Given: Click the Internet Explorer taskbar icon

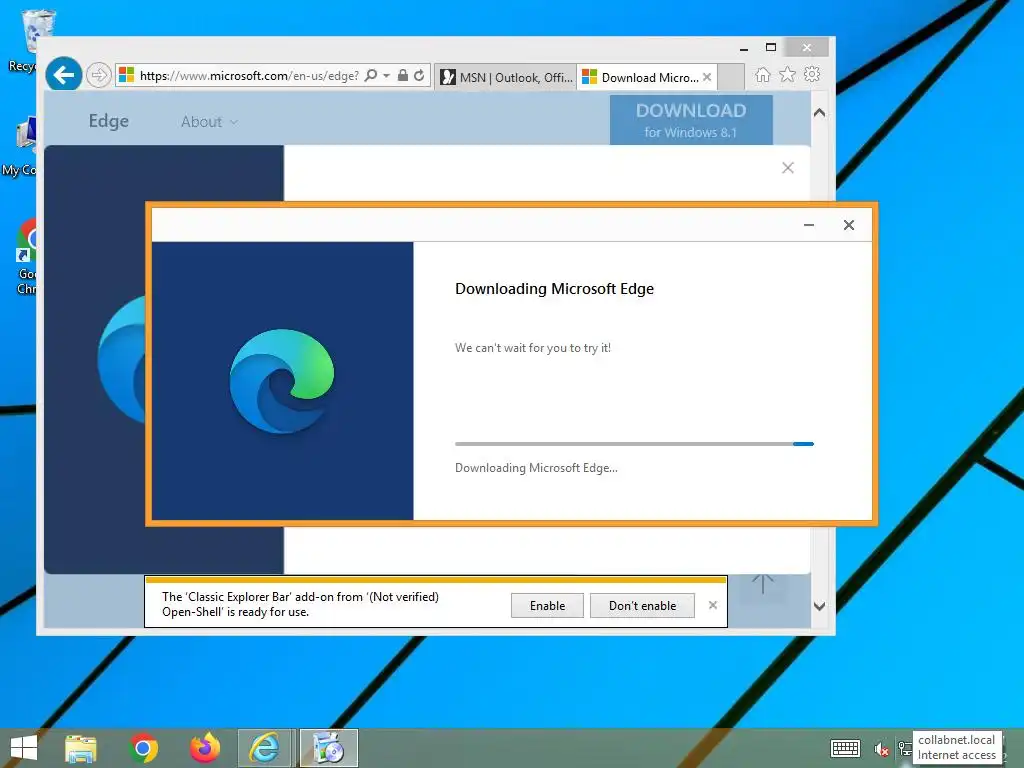Looking at the screenshot, I should tap(264, 748).
